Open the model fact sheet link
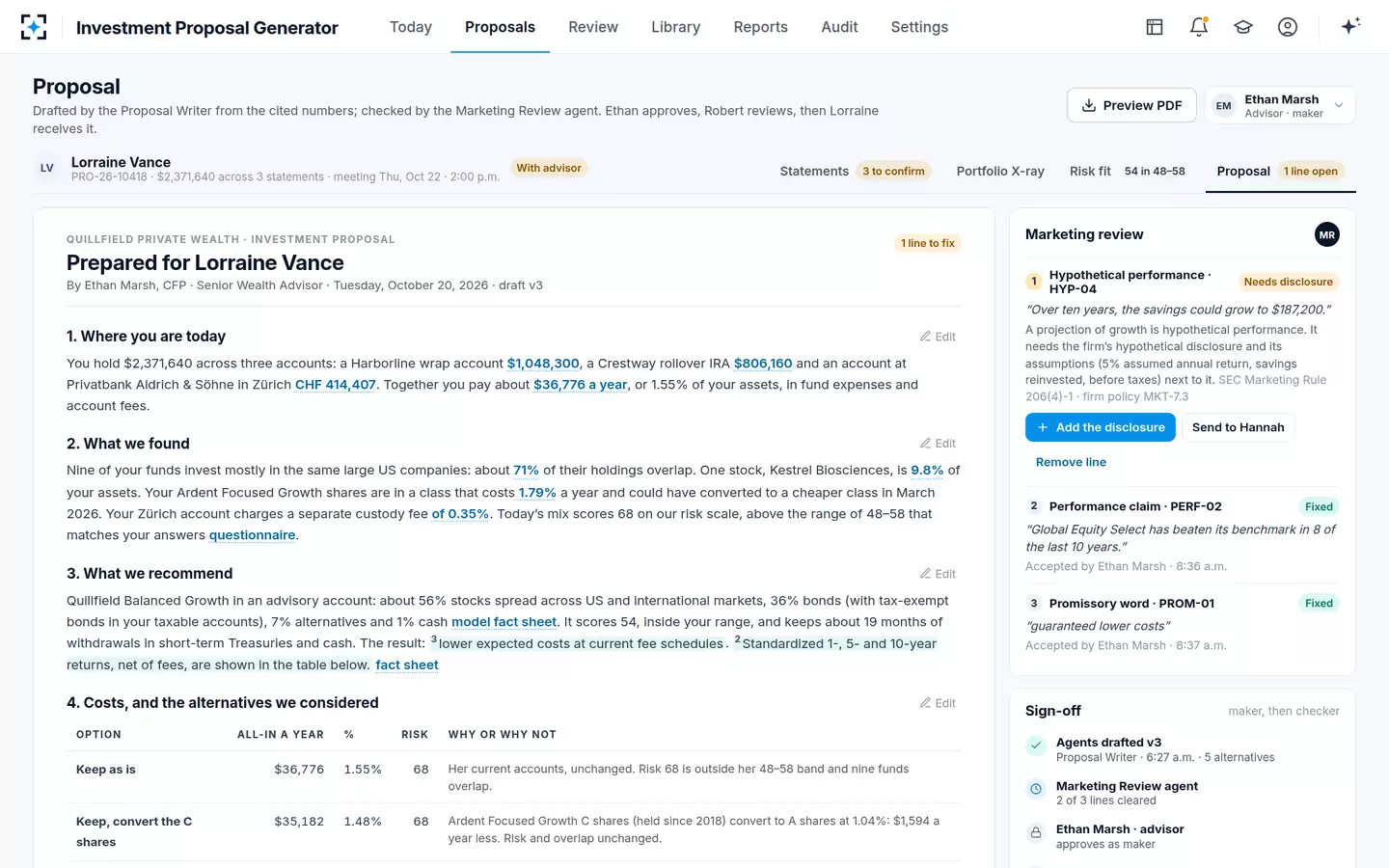 [504, 622]
